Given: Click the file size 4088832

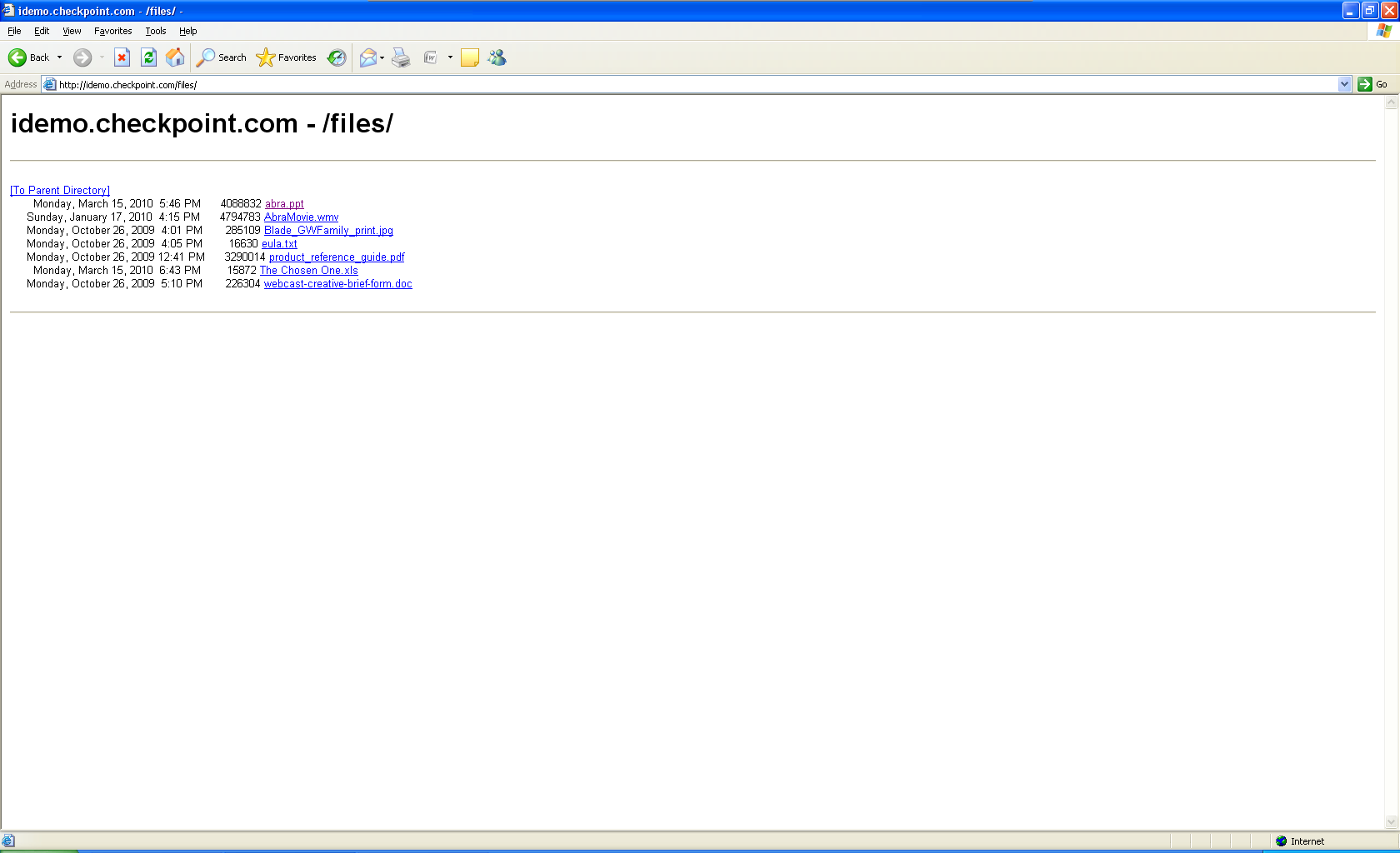Looking at the screenshot, I should click(x=241, y=204).
